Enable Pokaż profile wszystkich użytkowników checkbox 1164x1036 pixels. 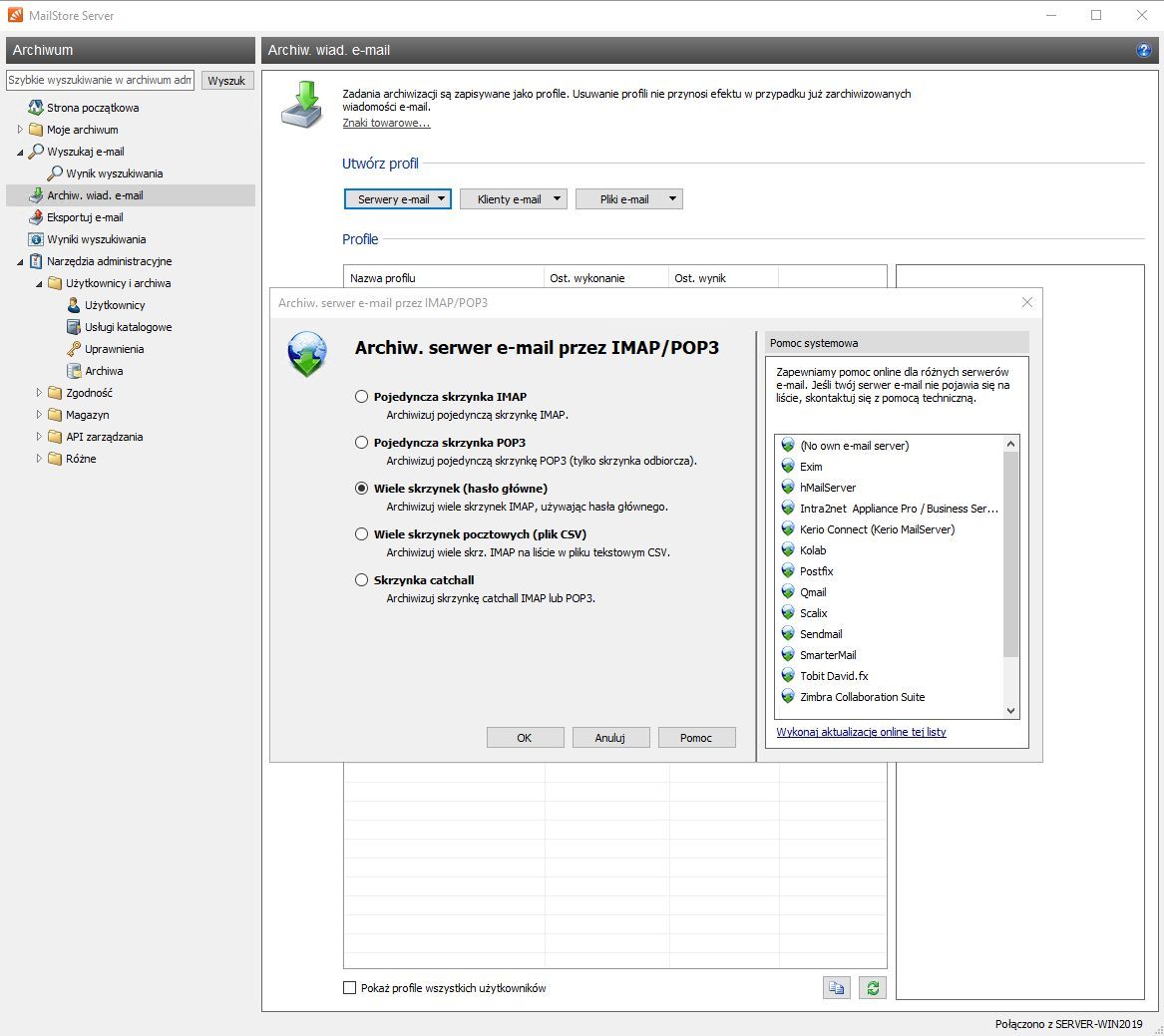click(x=350, y=988)
